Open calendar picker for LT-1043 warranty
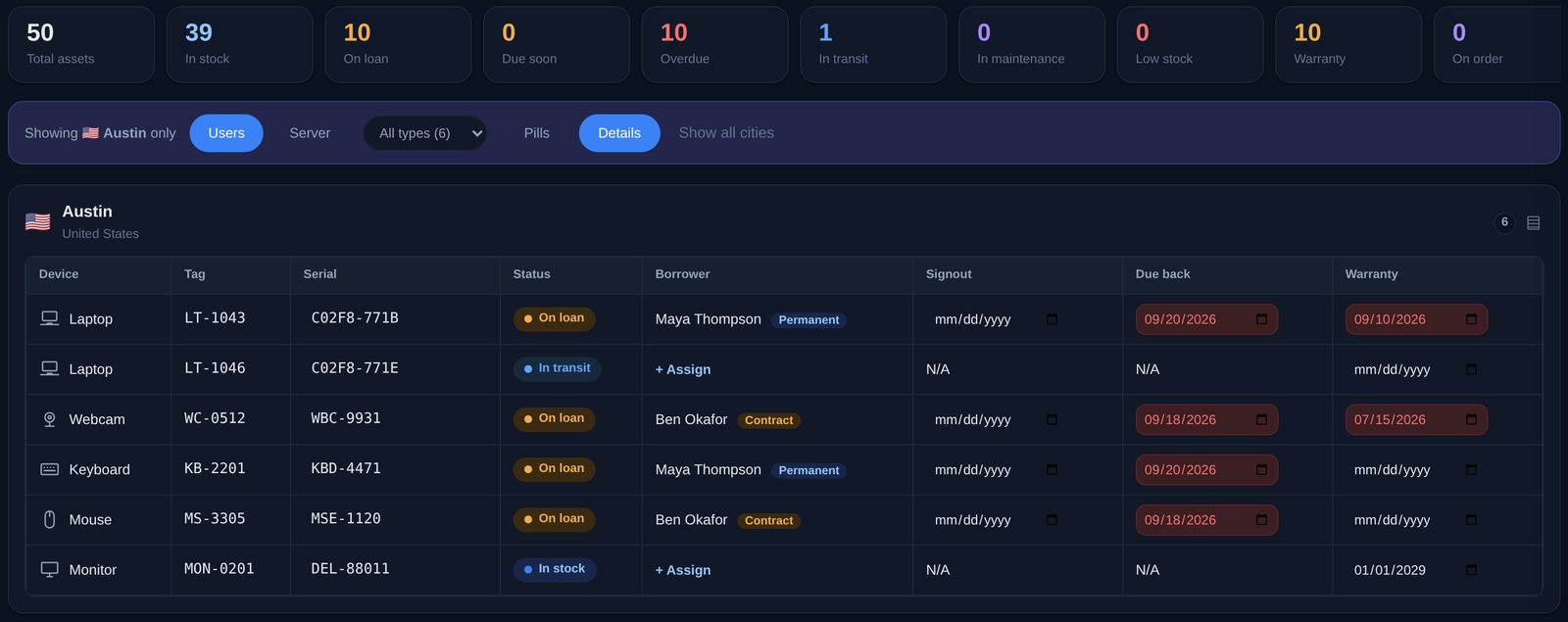Viewport: 1568px width, 622px height. tap(1471, 319)
